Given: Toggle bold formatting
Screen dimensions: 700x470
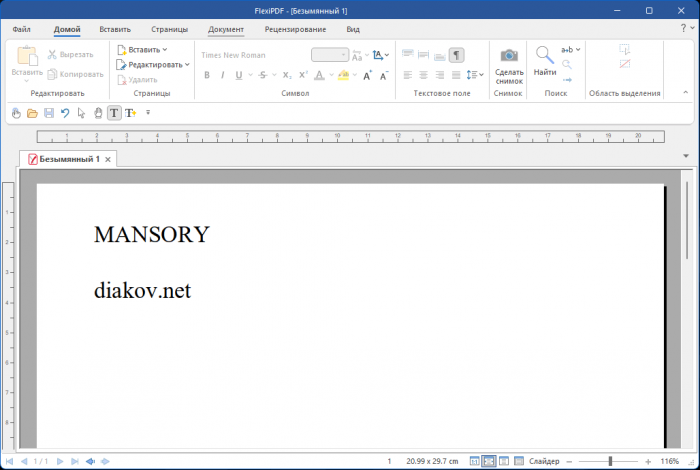Looking at the screenshot, I should click(207, 75).
